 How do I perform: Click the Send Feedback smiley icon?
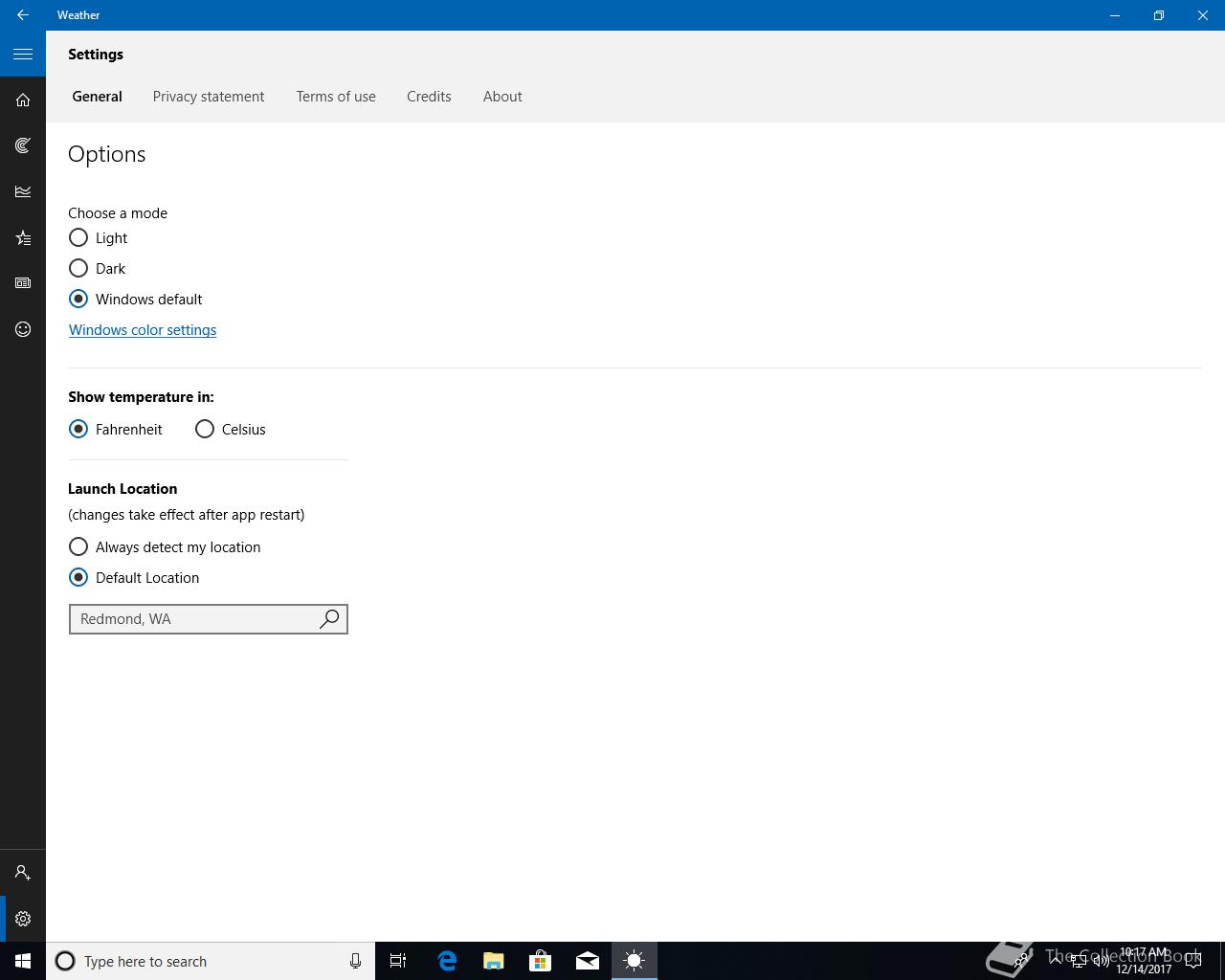pyautogui.click(x=23, y=329)
